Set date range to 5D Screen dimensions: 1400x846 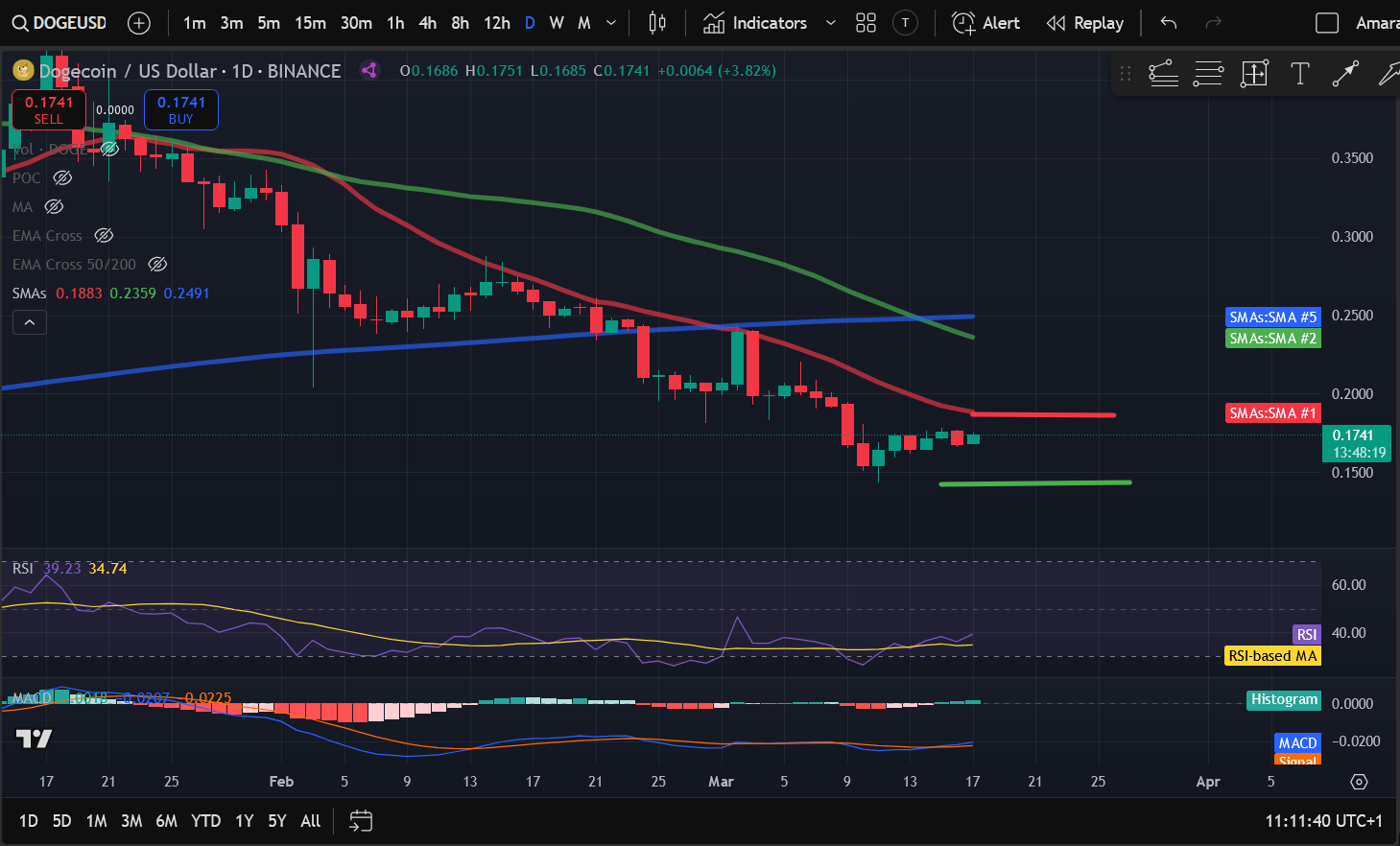pos(61,821)
